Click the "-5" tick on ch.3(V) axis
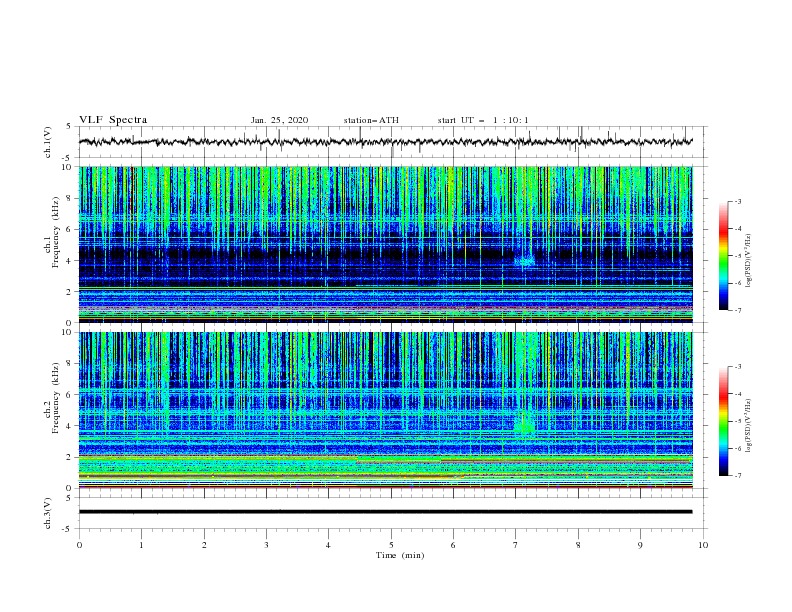This screenshot has width=792, height=612. [68, 529]
